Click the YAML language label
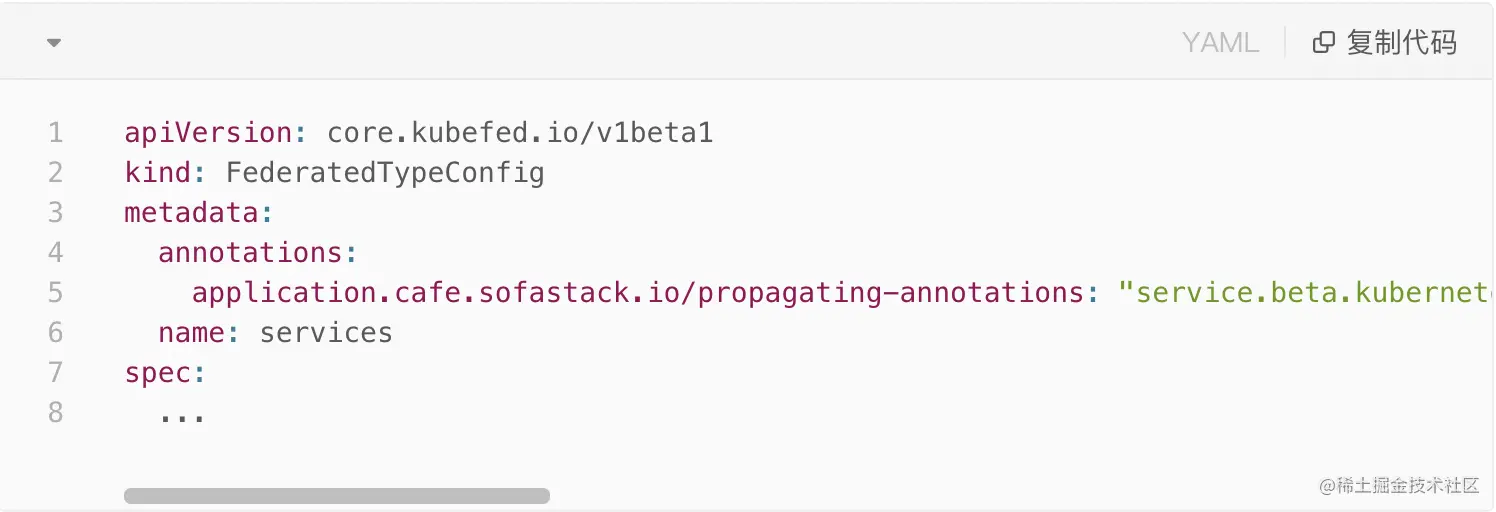1496x512 pixels. (x=1220, y=42)
